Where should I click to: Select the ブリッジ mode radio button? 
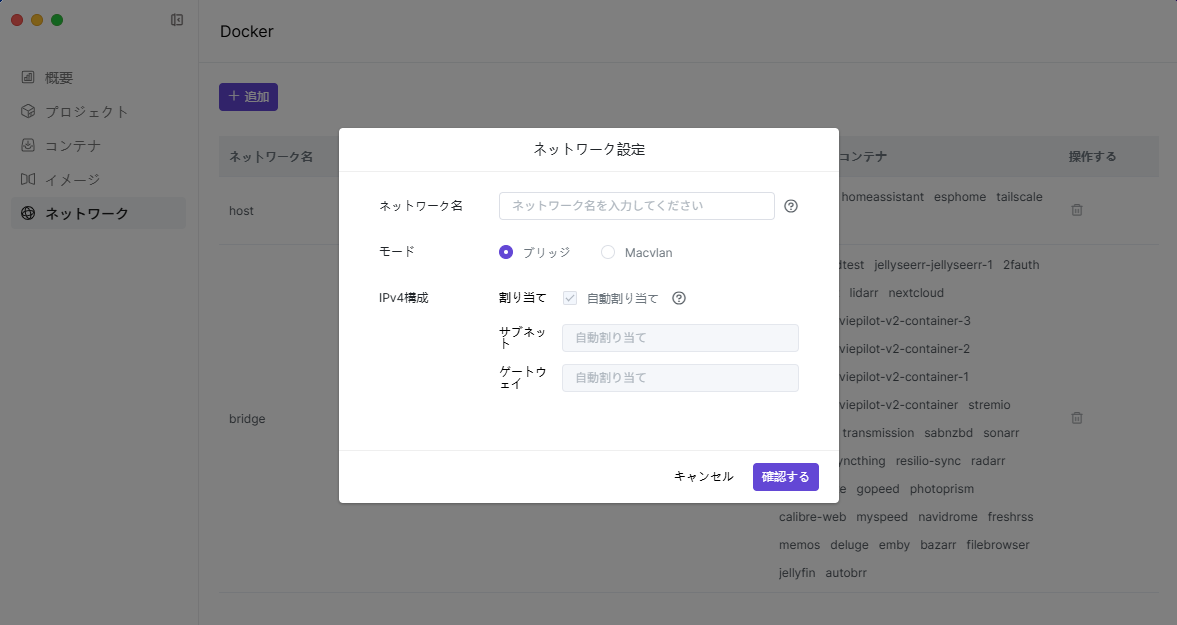[506, 252]
